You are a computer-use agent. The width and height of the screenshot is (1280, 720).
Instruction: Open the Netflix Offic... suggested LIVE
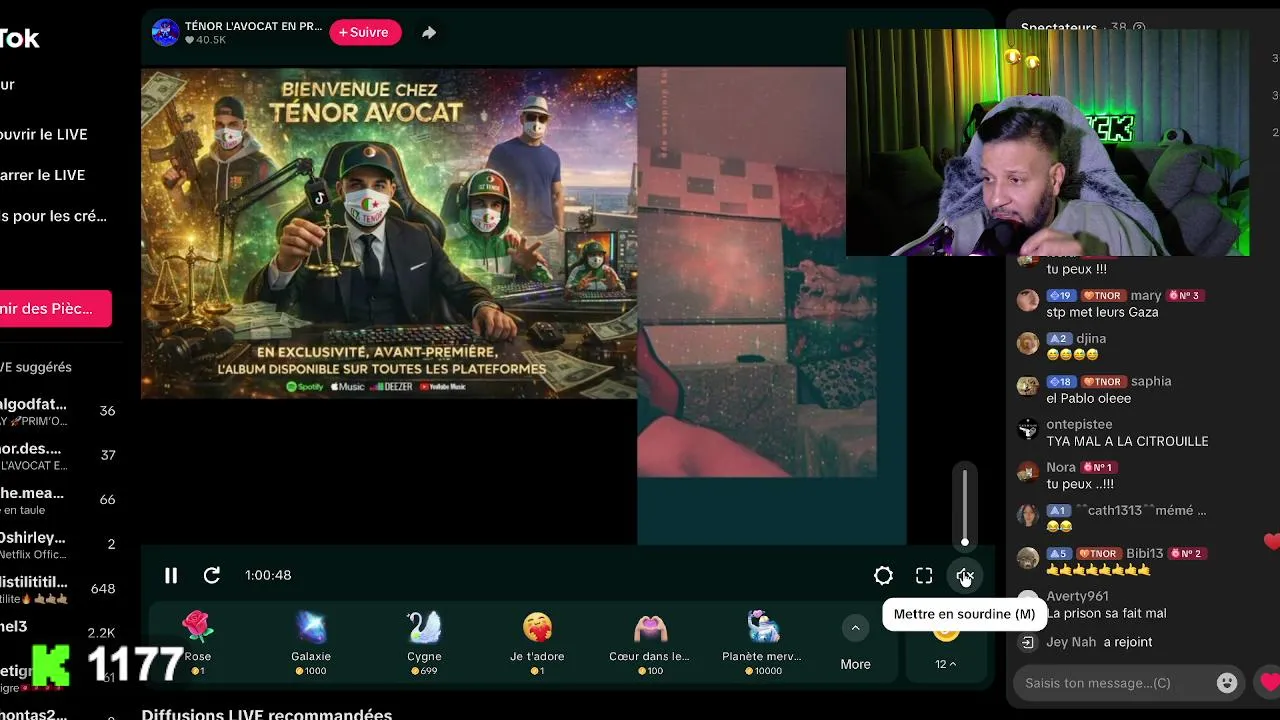[58, 544]
